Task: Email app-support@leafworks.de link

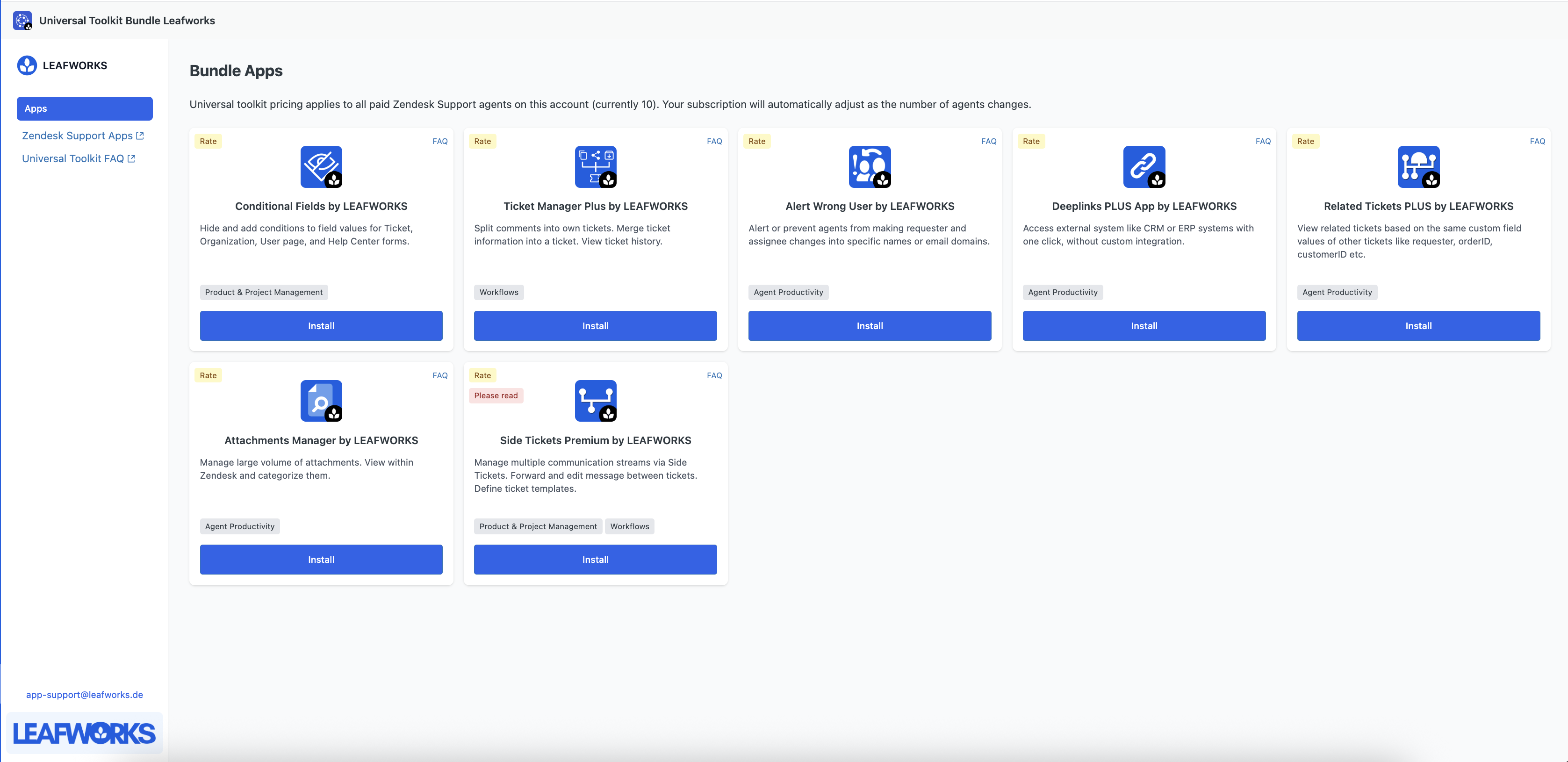Action: (x=85, y=694)
